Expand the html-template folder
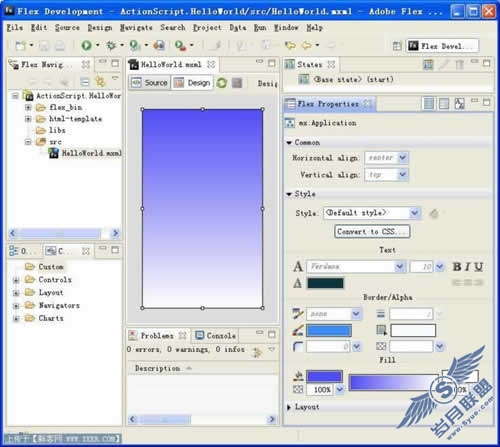 click(x=28, y=119)
